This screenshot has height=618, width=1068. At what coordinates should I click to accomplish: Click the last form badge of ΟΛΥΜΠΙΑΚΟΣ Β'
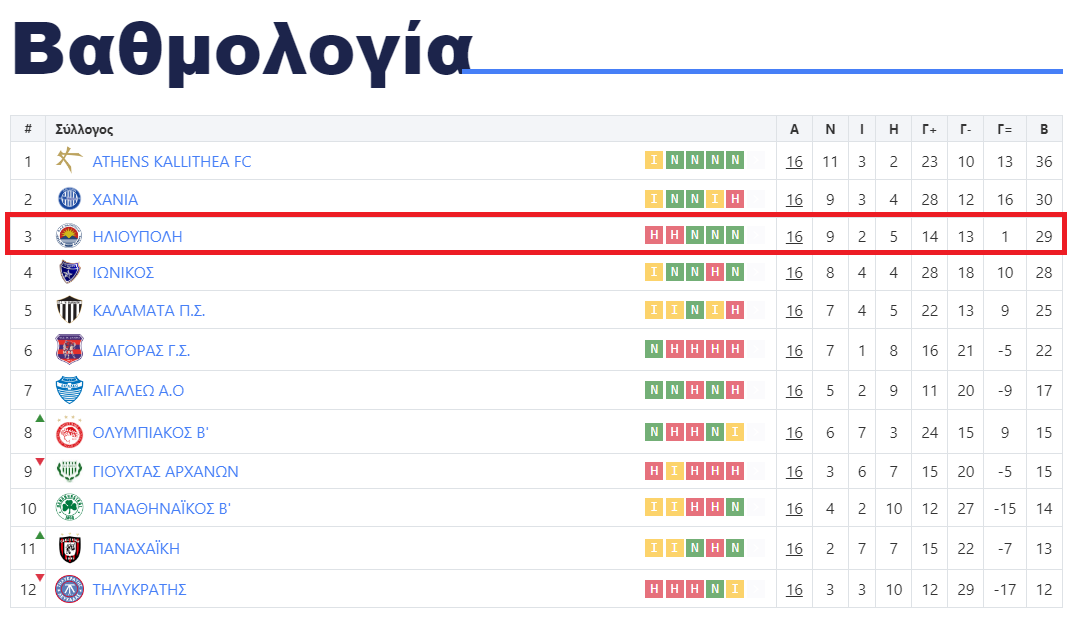click(735, 431)
